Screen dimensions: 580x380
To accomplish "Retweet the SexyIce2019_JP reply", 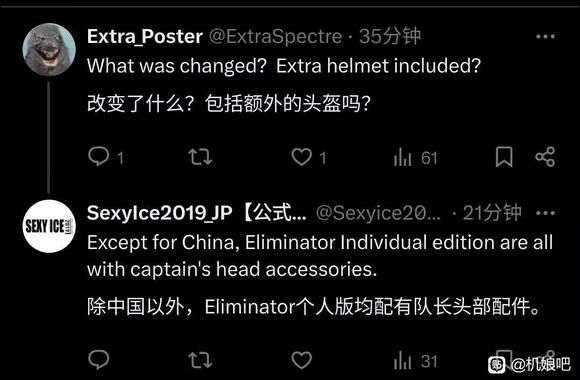I will point(200,360).
